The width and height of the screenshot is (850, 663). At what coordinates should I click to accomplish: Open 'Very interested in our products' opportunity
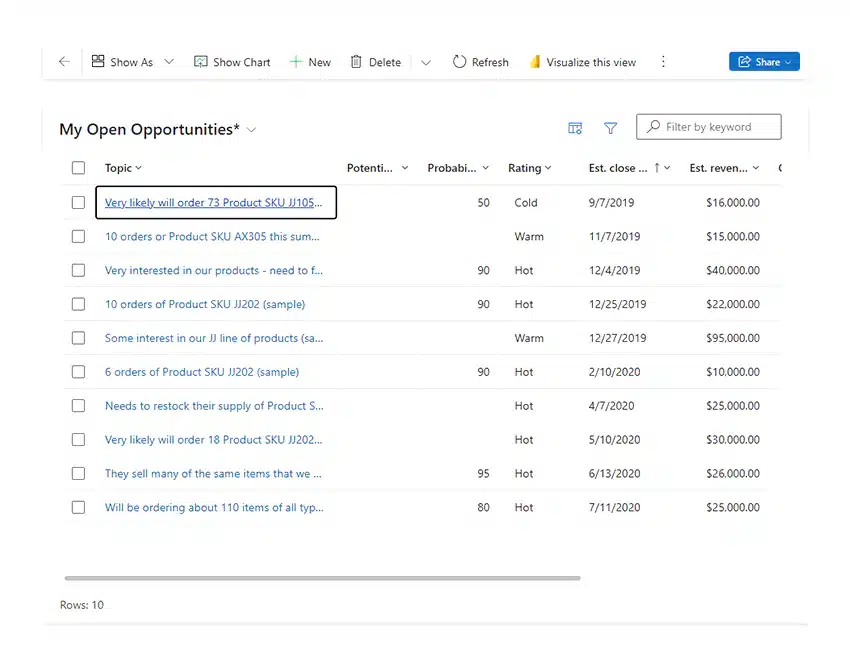click(214, 270)
